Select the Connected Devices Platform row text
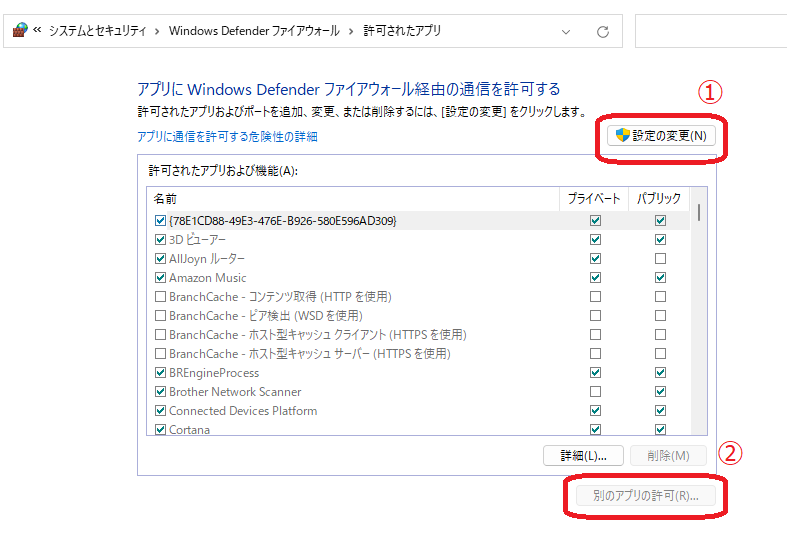Screen dimensions: 787x557 (243, 411)
